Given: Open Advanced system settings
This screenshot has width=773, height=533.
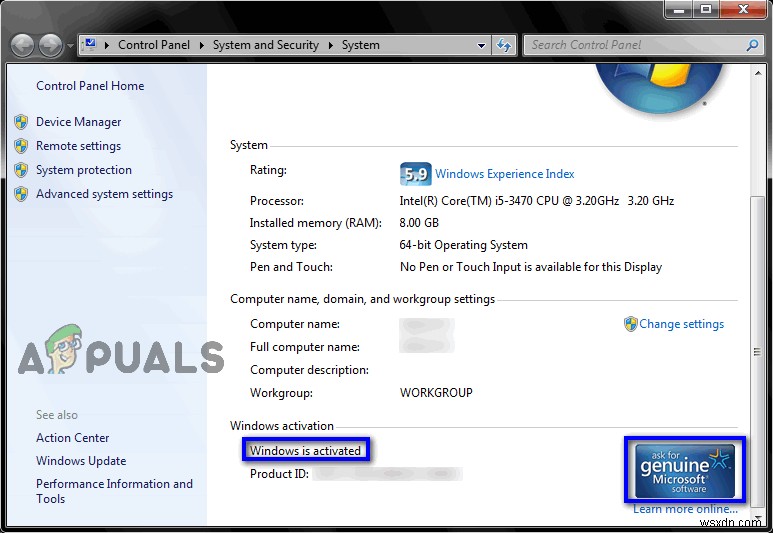Looking at the screenshot, I should pos(105,194).
